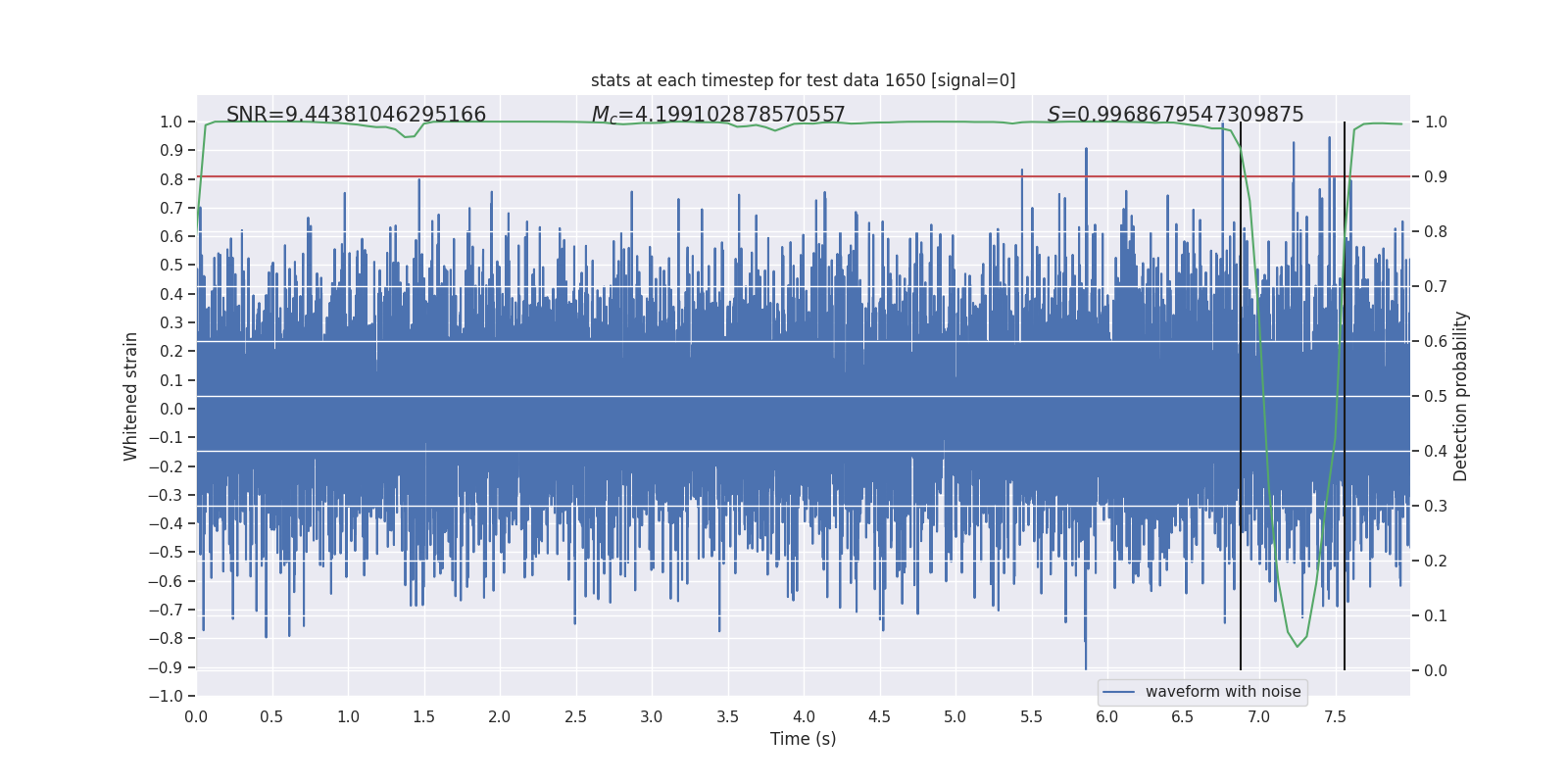Click the plot title mentioning test data 1650

pyautogui.click(x=804, y=80)
